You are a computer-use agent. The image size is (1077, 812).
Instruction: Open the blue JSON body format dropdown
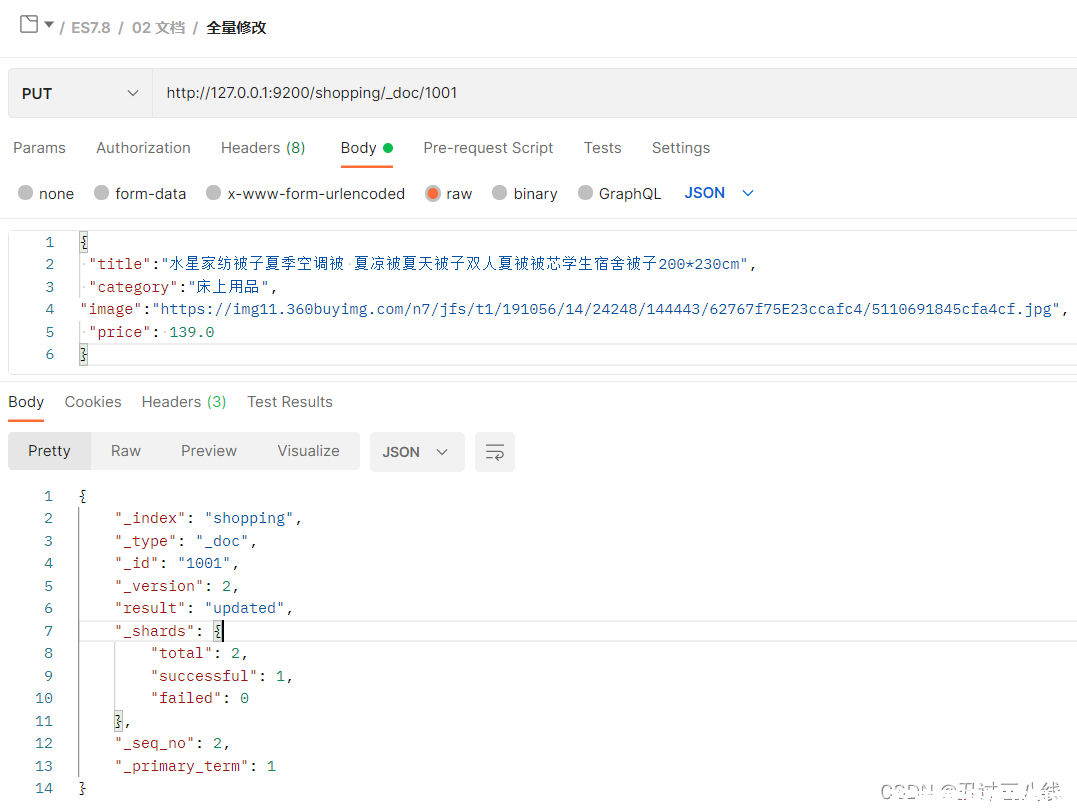coord(718,193)
